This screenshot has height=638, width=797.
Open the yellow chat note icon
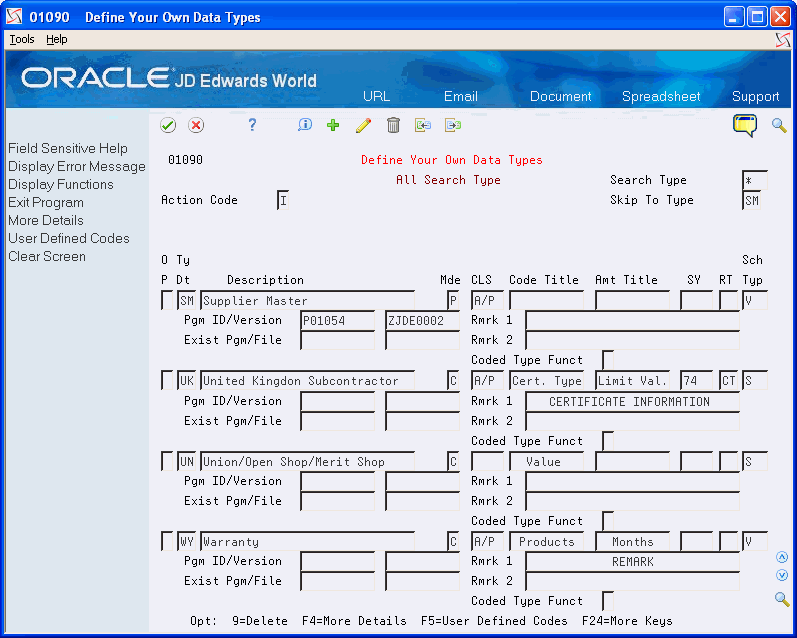745,125
